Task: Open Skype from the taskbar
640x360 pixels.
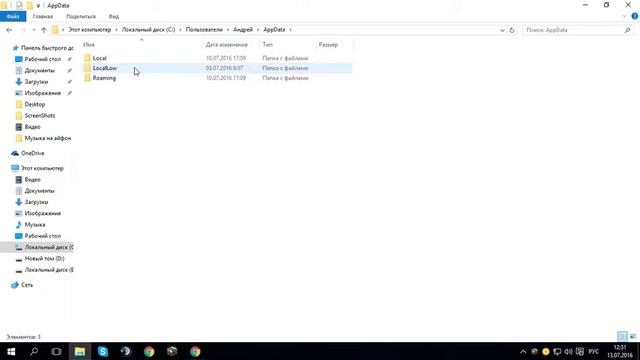Action: (x=103, y=351)
